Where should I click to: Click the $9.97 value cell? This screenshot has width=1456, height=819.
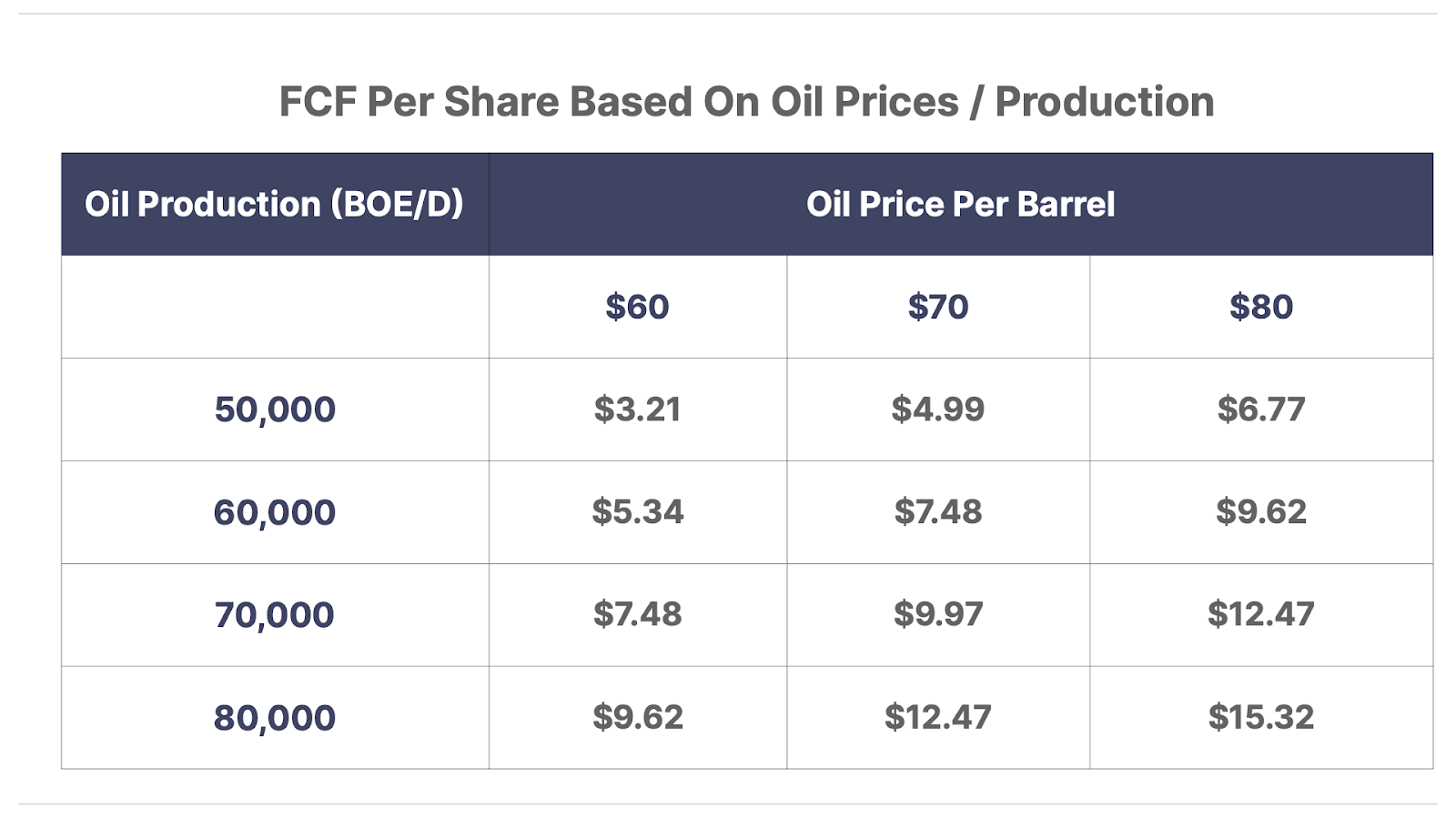pos(938,615)
